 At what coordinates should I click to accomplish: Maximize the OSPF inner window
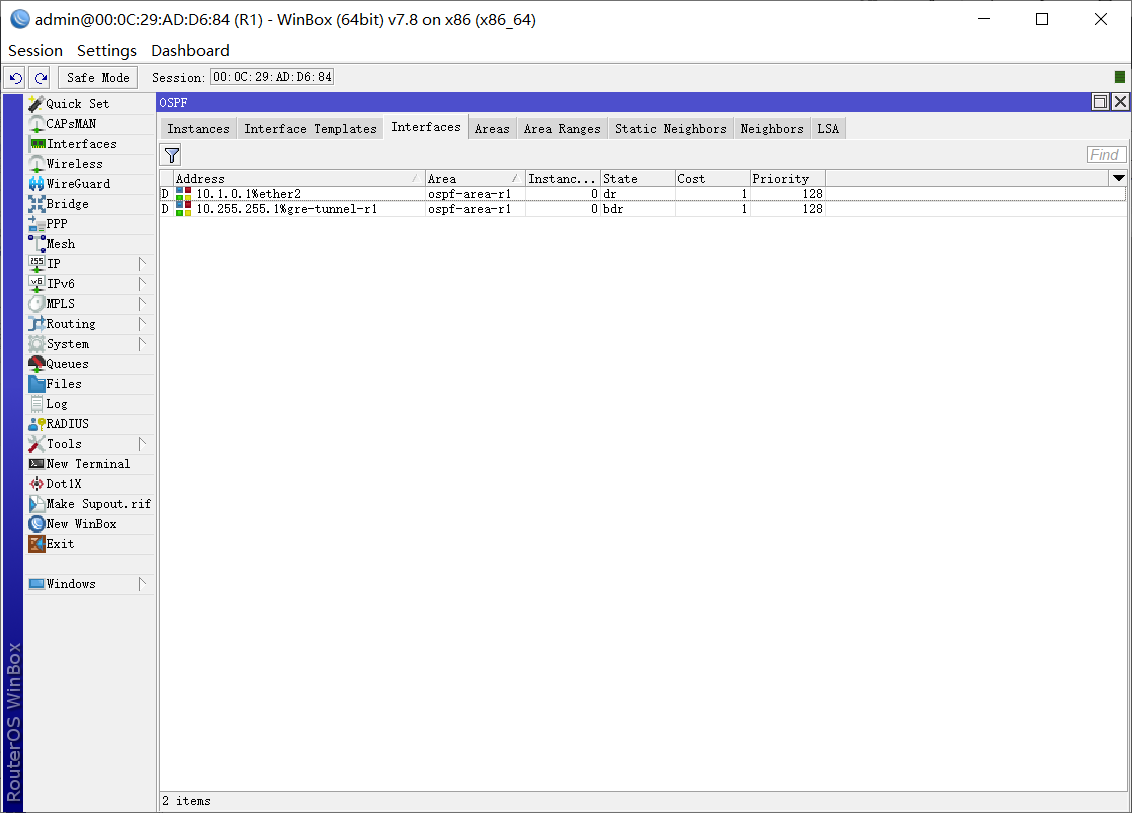click(x=1100, y=102)
